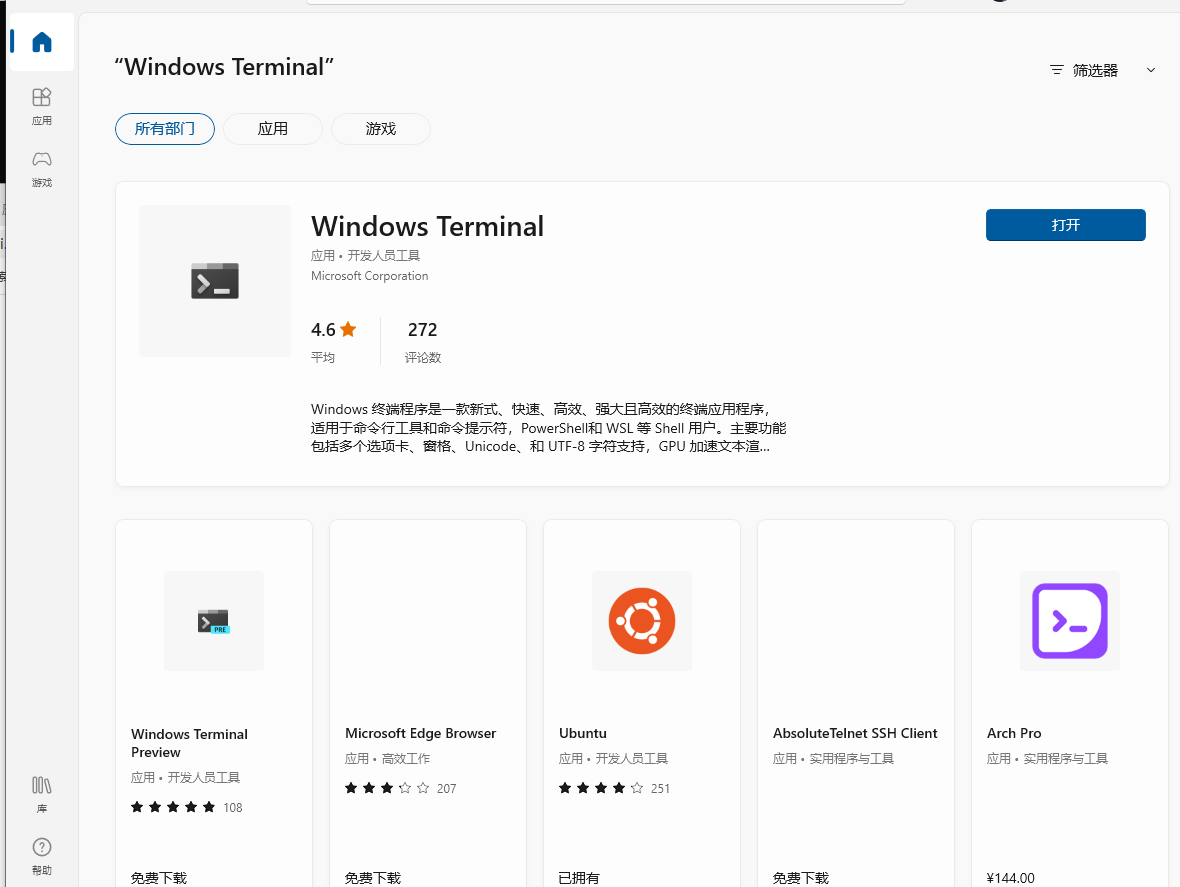This screenshot has height=887, width=1180.
Task: Open the Ubuntu card title
Action: [582, 733]
